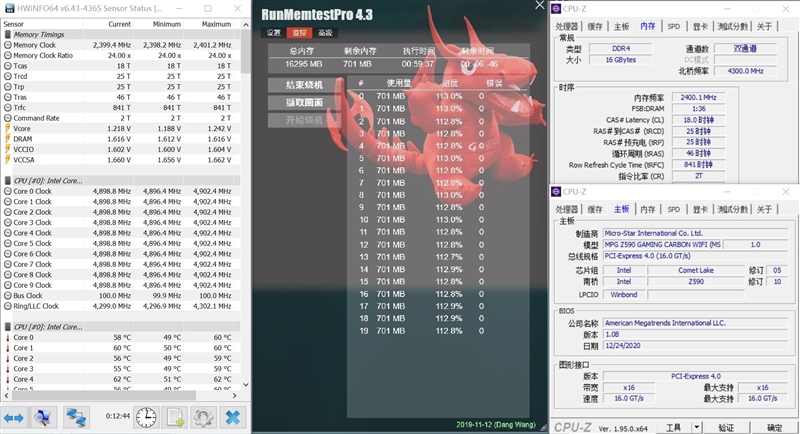Select the 监控 tab in RunMemtestPro
The width and height of the screenshot is (800, 434).
(299, 33)
